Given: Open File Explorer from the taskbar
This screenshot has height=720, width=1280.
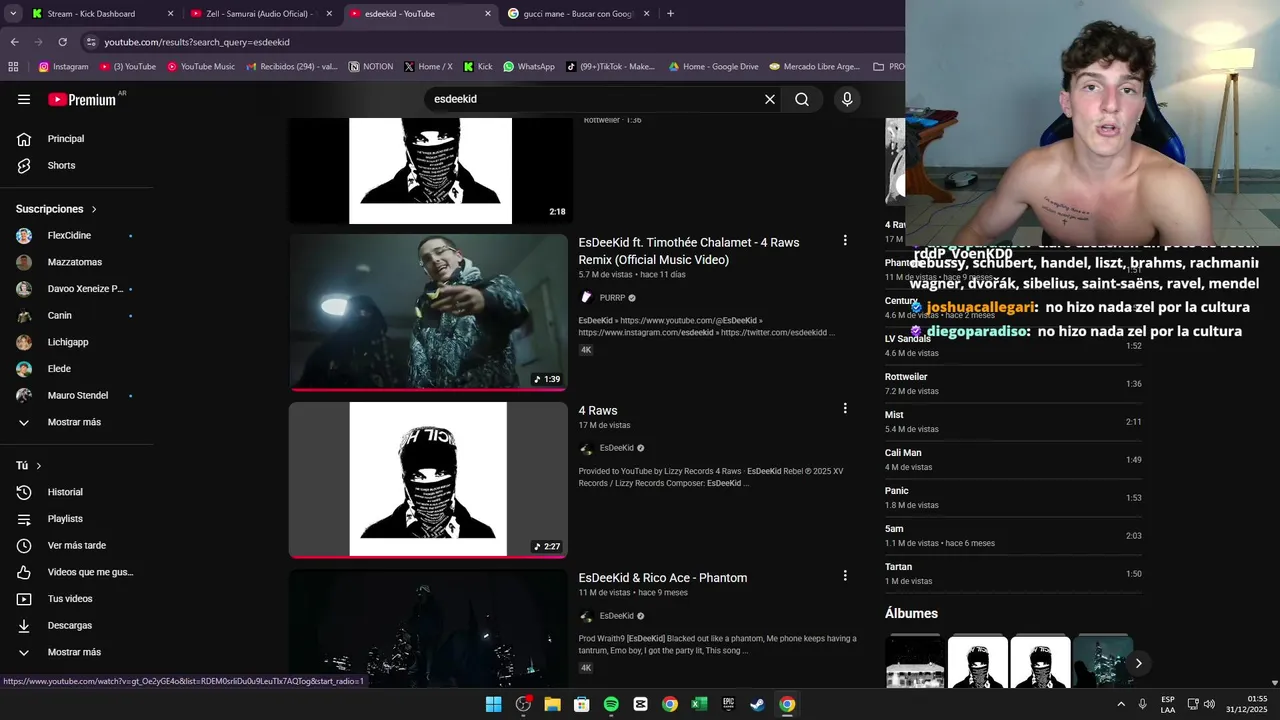Looking at the screenshot, I should click(552, 704).
